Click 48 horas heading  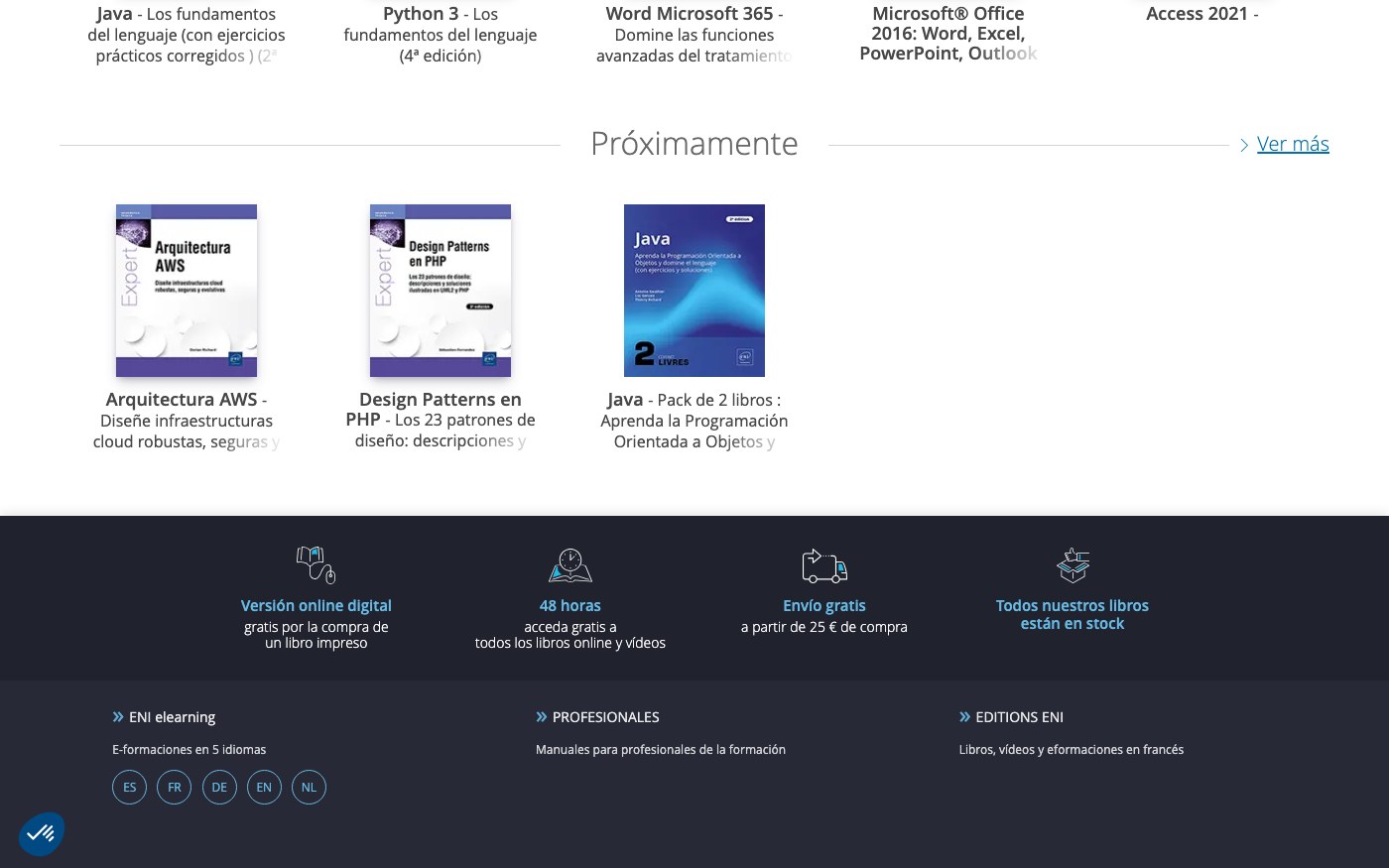pyautogui.click(x=570, y=605)
